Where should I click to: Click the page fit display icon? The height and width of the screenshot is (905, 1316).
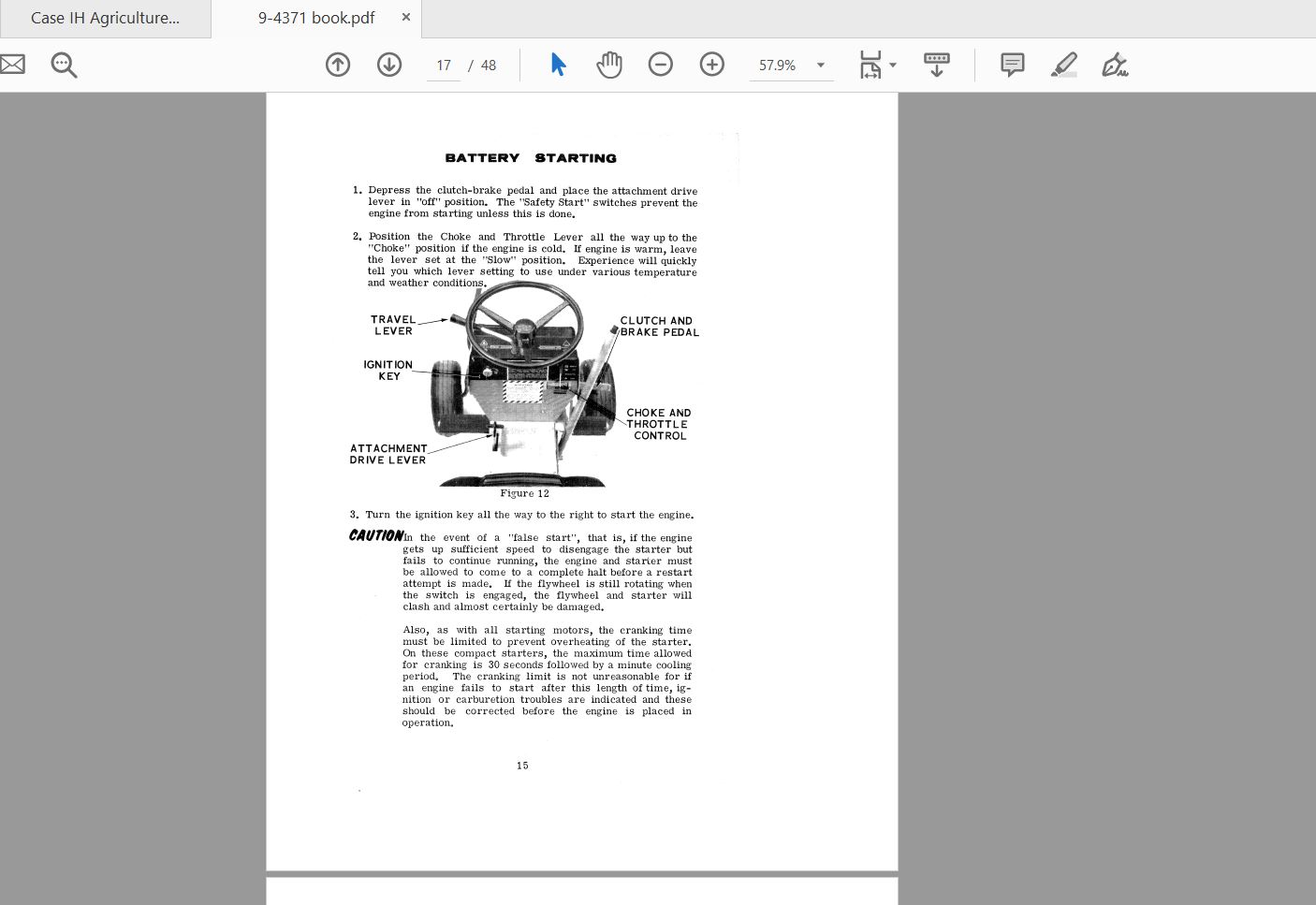tap(870, 65)
